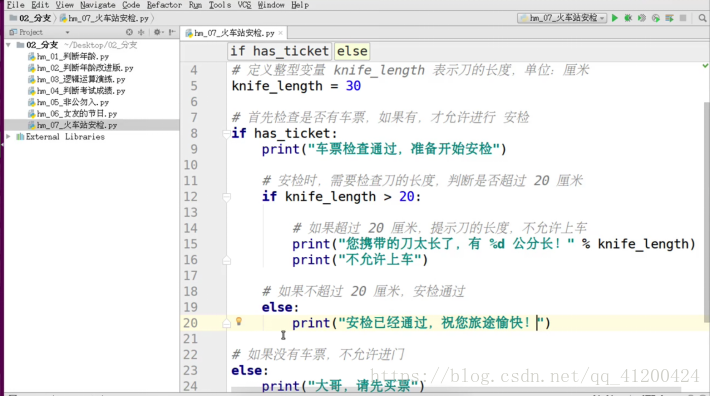Hide the Project panel with hide icon
The width and height of the screenshot is (711, 396).
[172, 32]
